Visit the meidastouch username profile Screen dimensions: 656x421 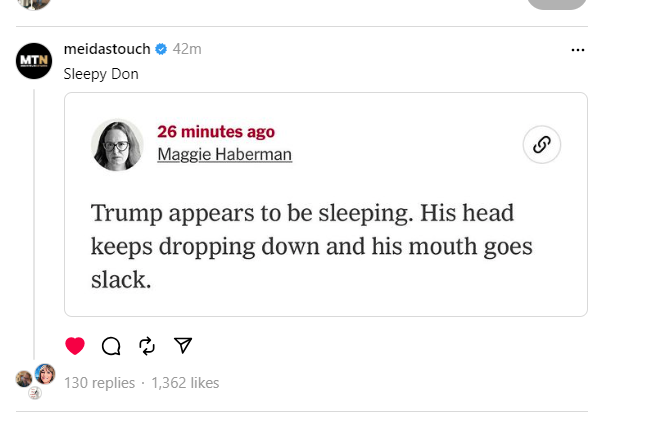tap(107, 49)
